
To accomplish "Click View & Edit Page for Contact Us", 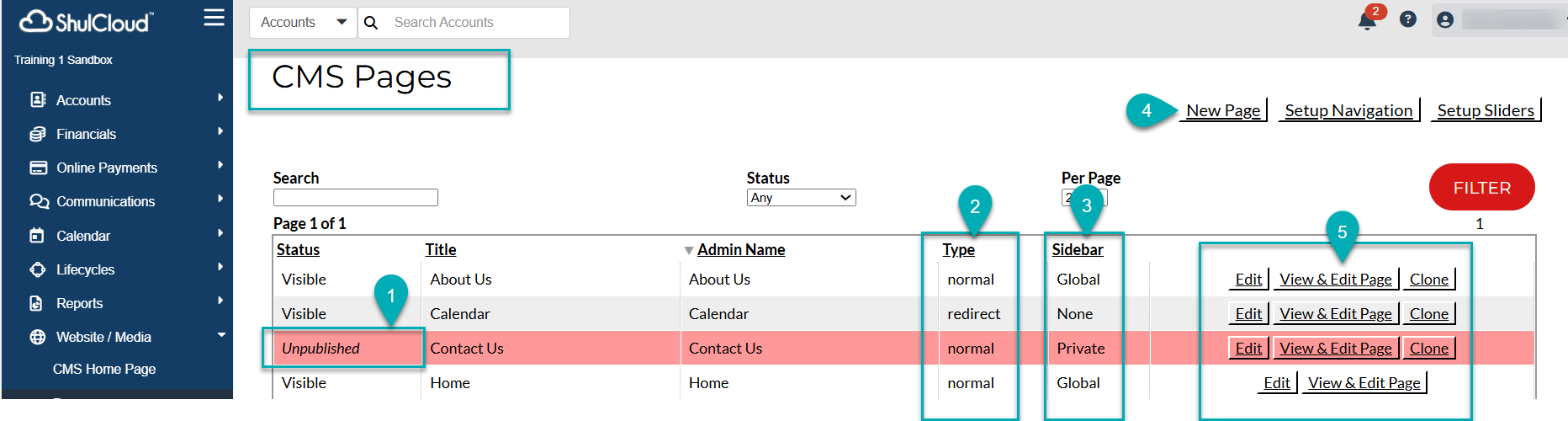I will pos(1336,349).
